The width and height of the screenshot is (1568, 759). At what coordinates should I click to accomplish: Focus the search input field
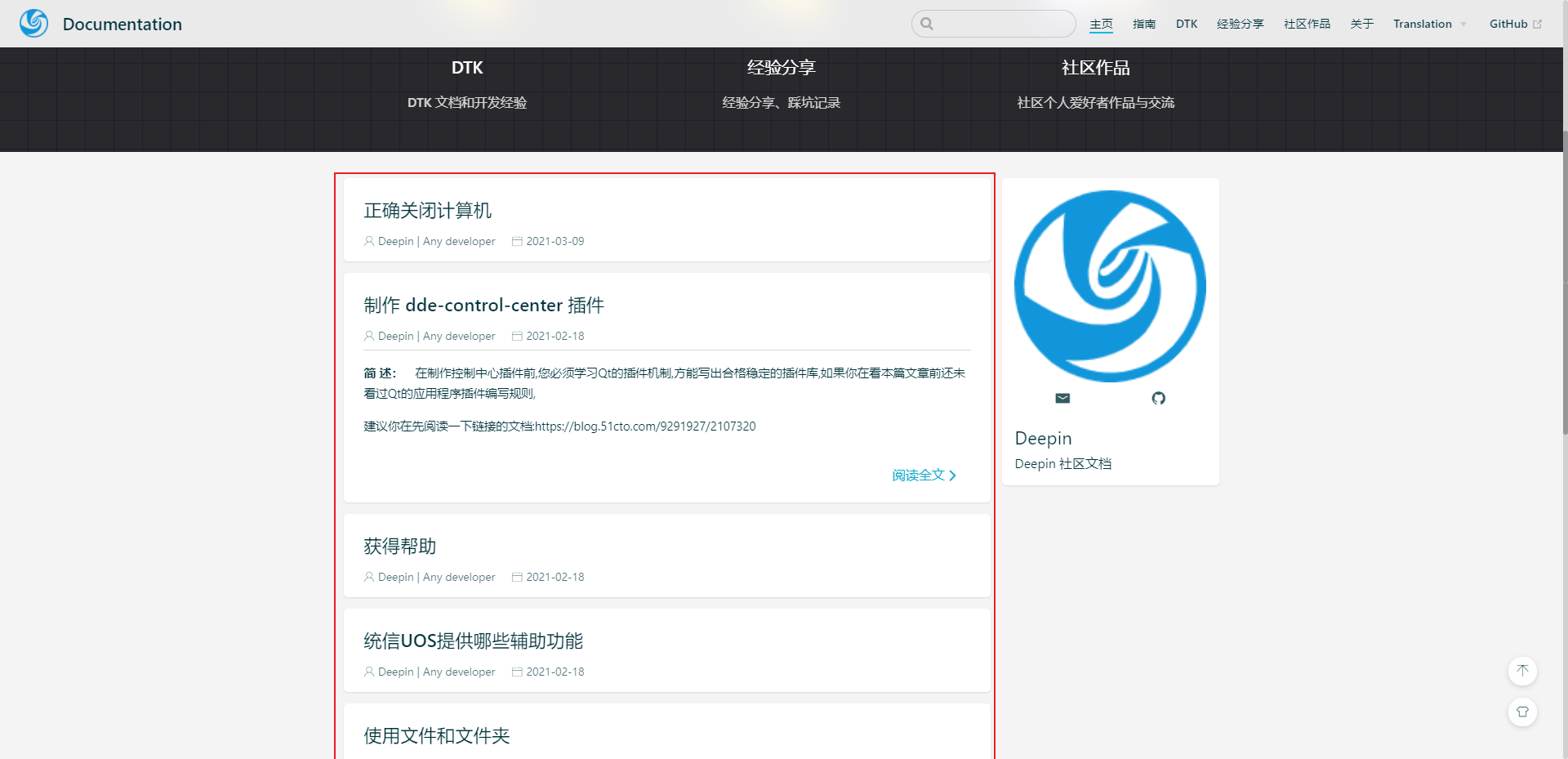point(993,24)
